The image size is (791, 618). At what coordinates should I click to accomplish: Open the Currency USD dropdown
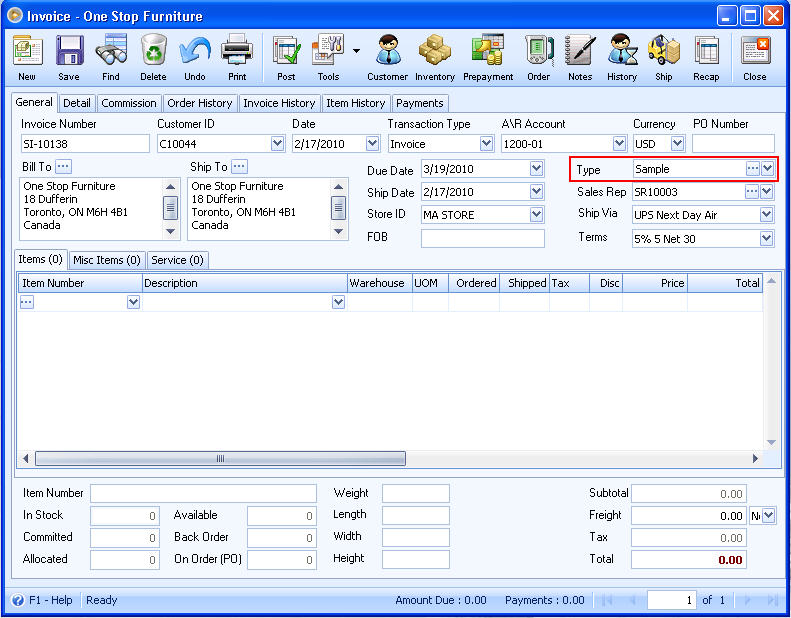point(677,144)
